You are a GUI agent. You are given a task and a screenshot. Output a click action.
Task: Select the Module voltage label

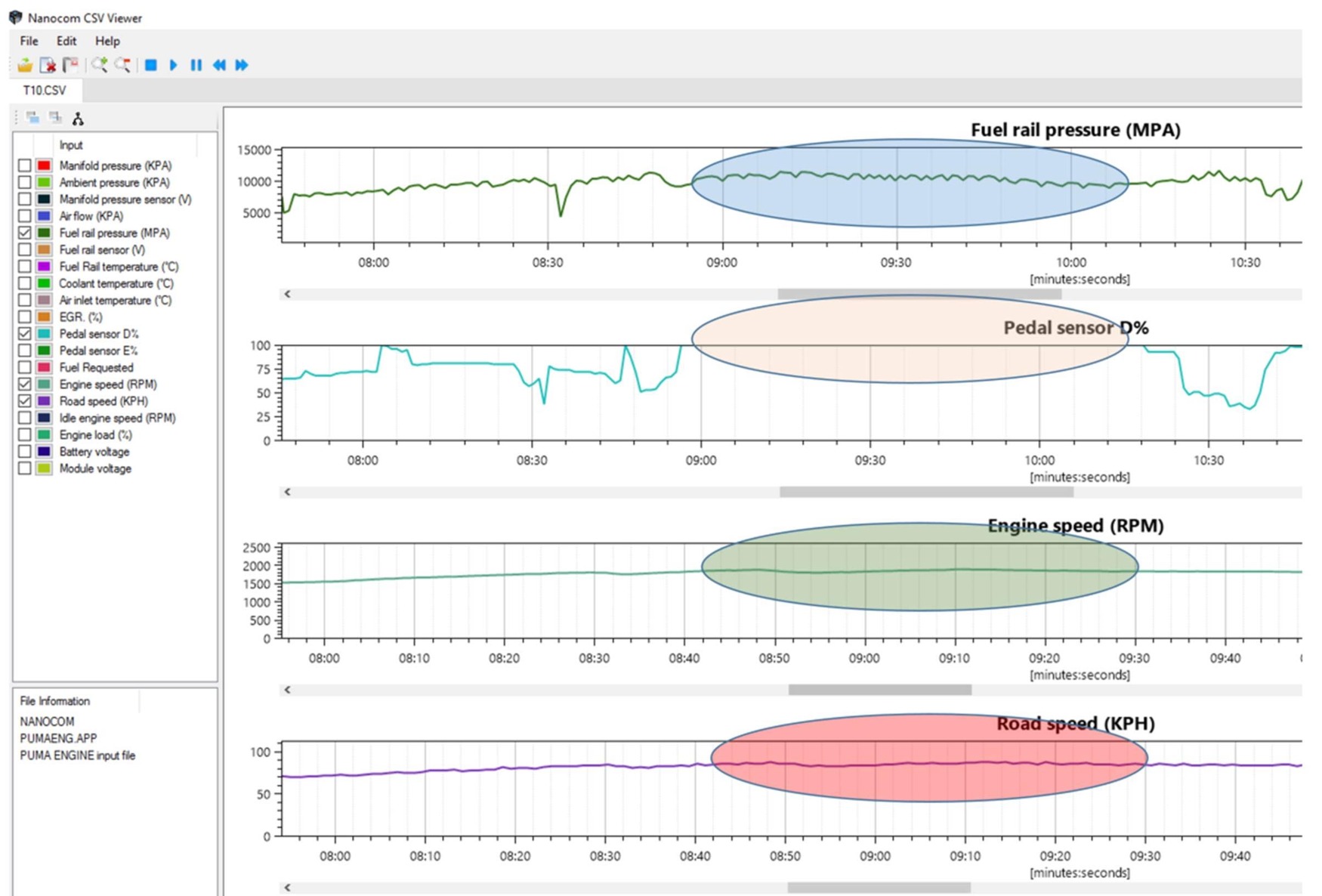click(x=95, y=468)
